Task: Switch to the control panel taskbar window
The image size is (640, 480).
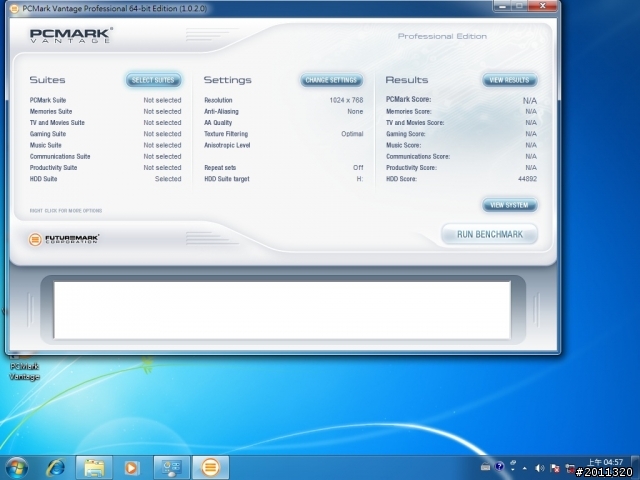Action: 171,468
